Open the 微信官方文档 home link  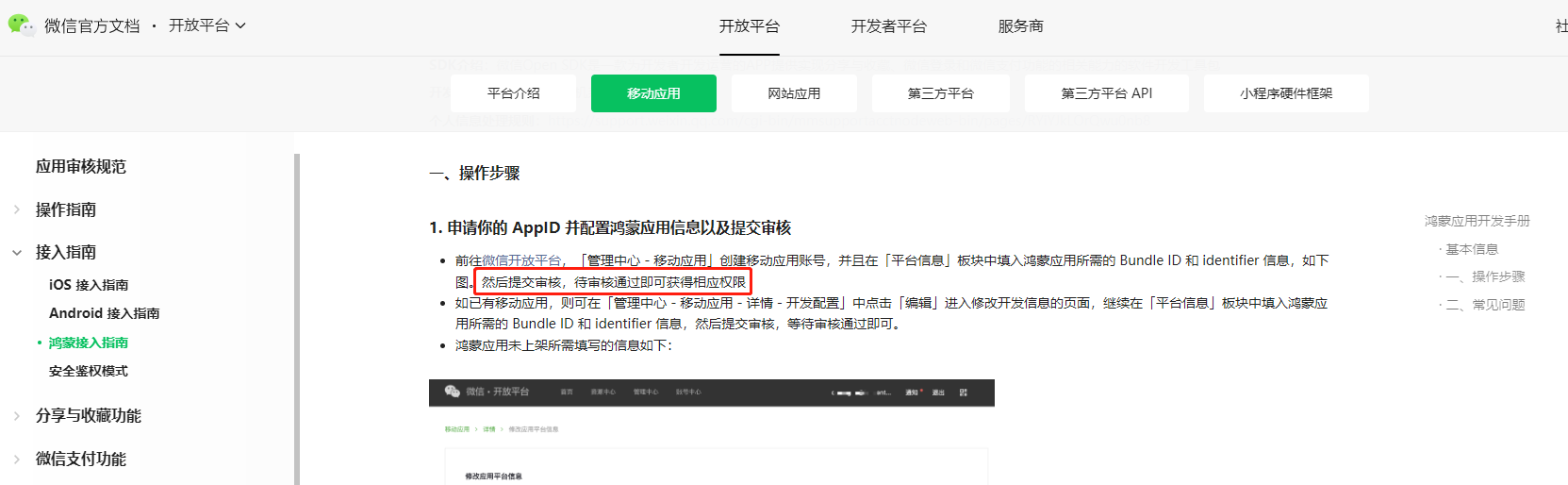tap(91, 26)
